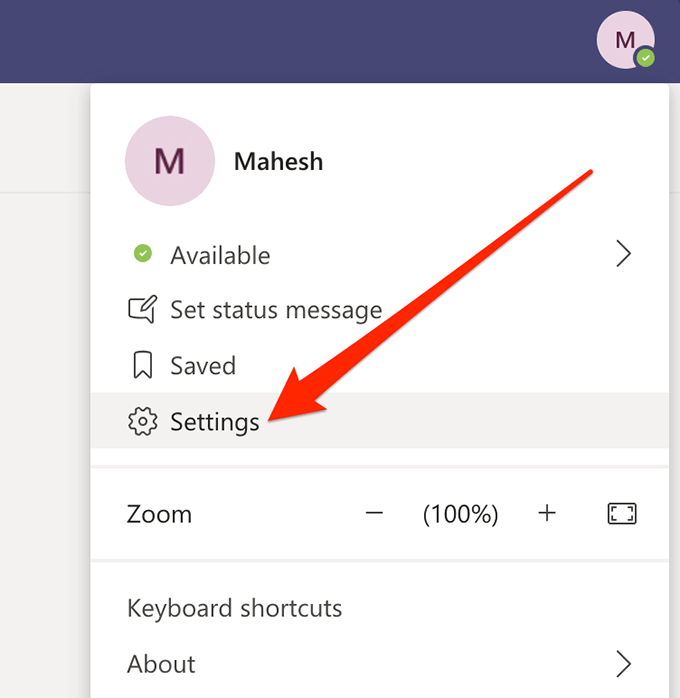This screenshot has width=680, height=698.
Task: Click the profile avatar in the title bar
Action: click(624, 40)
